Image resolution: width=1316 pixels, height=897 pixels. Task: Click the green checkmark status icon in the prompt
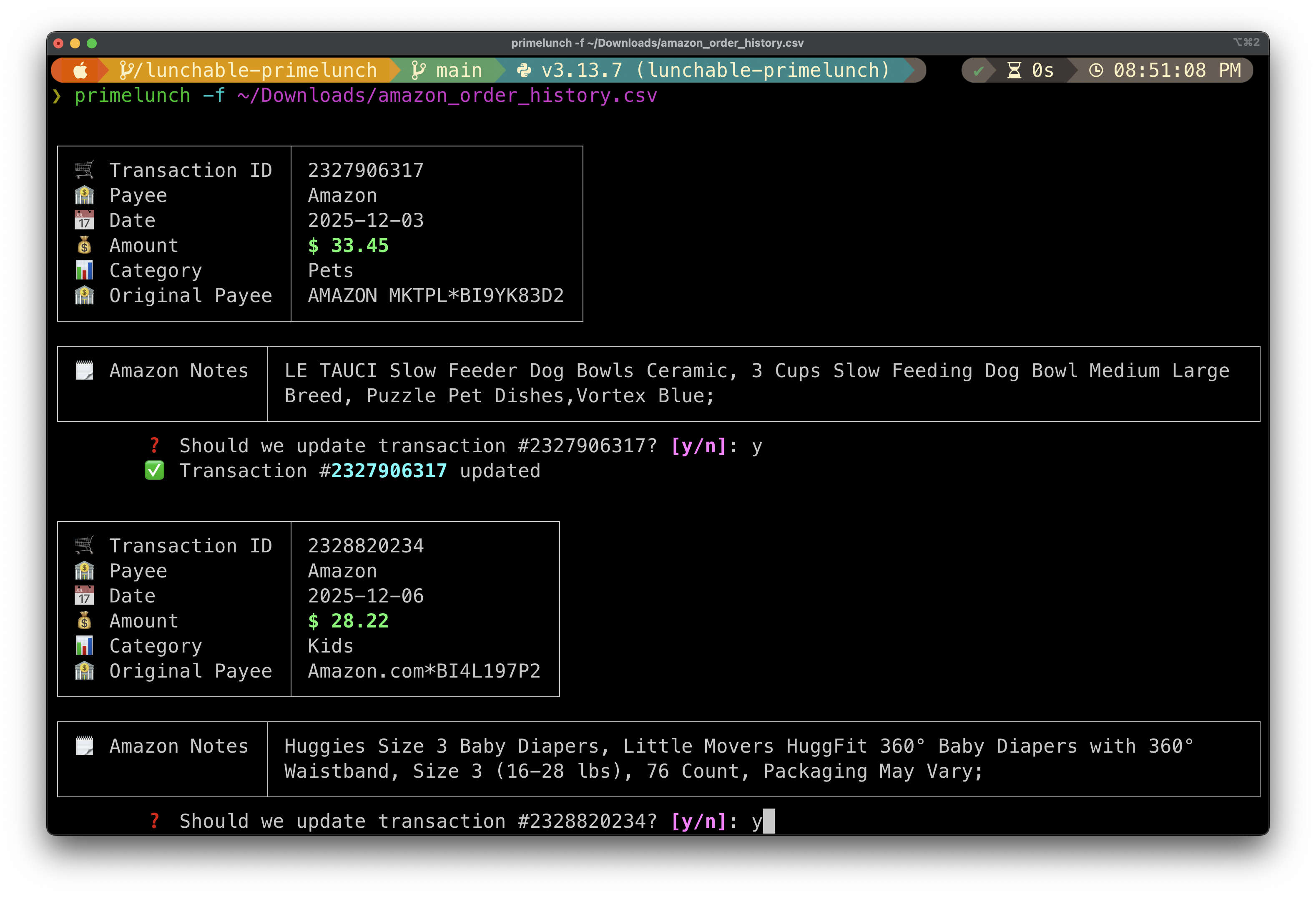pos(979,71)
